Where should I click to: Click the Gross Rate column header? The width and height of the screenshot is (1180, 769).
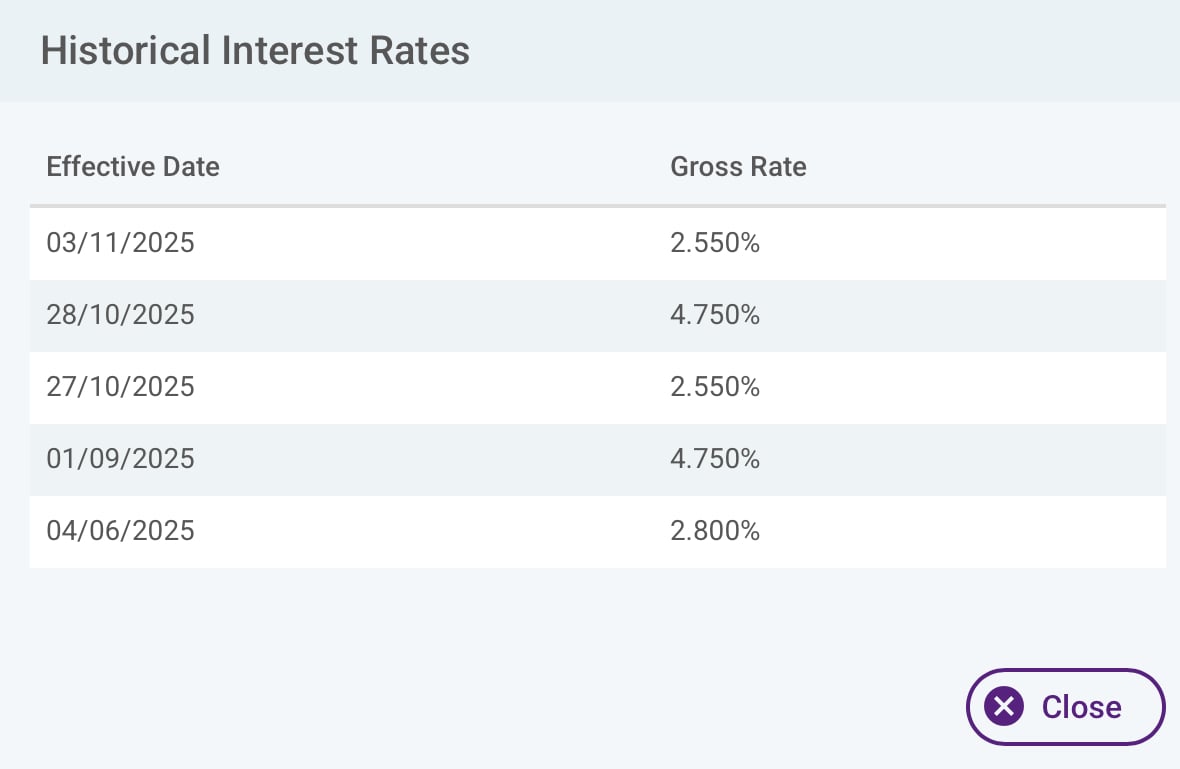738,166
